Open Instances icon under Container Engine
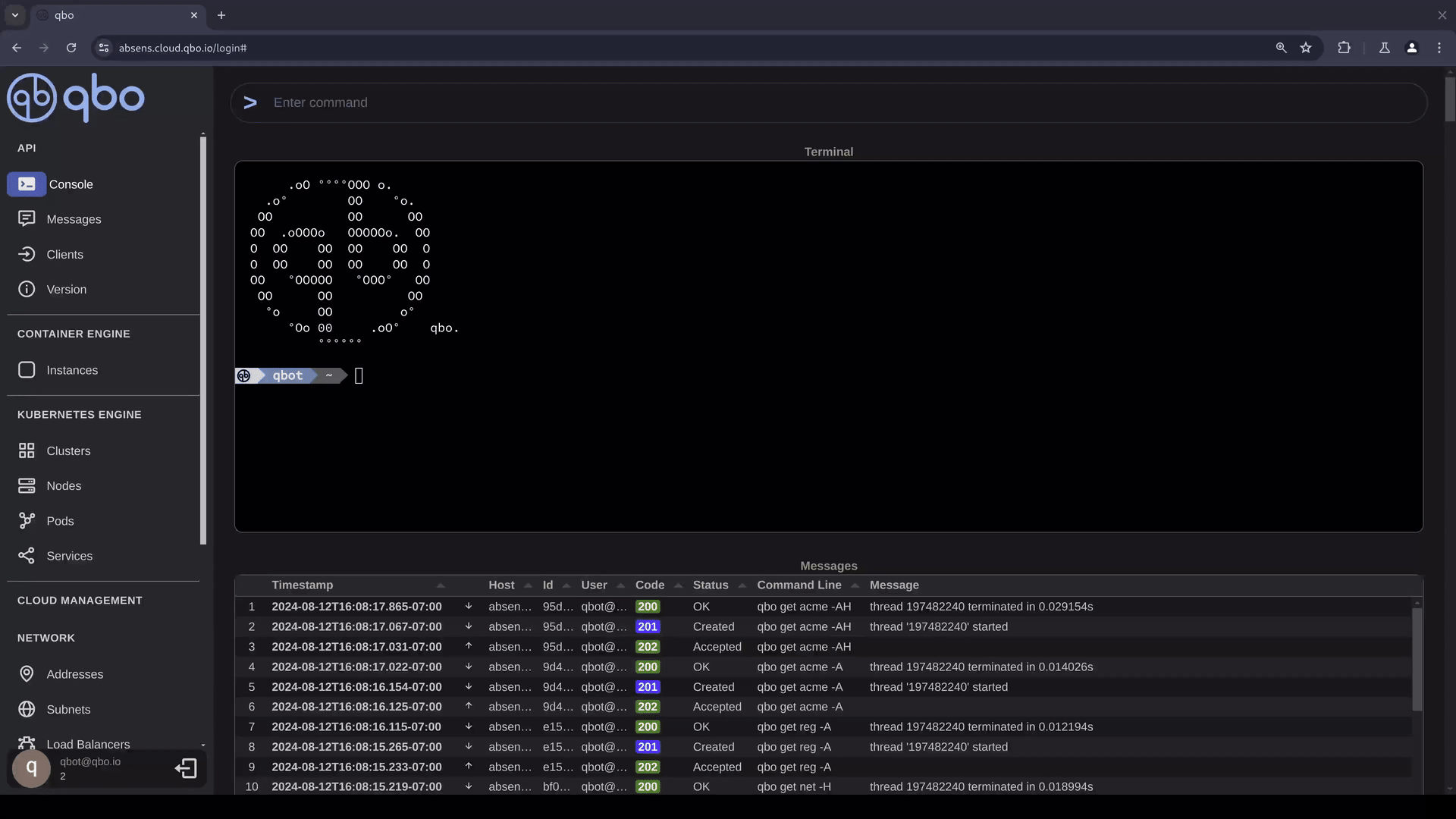This screenshot has width=1456, height=819. point(27,370)
